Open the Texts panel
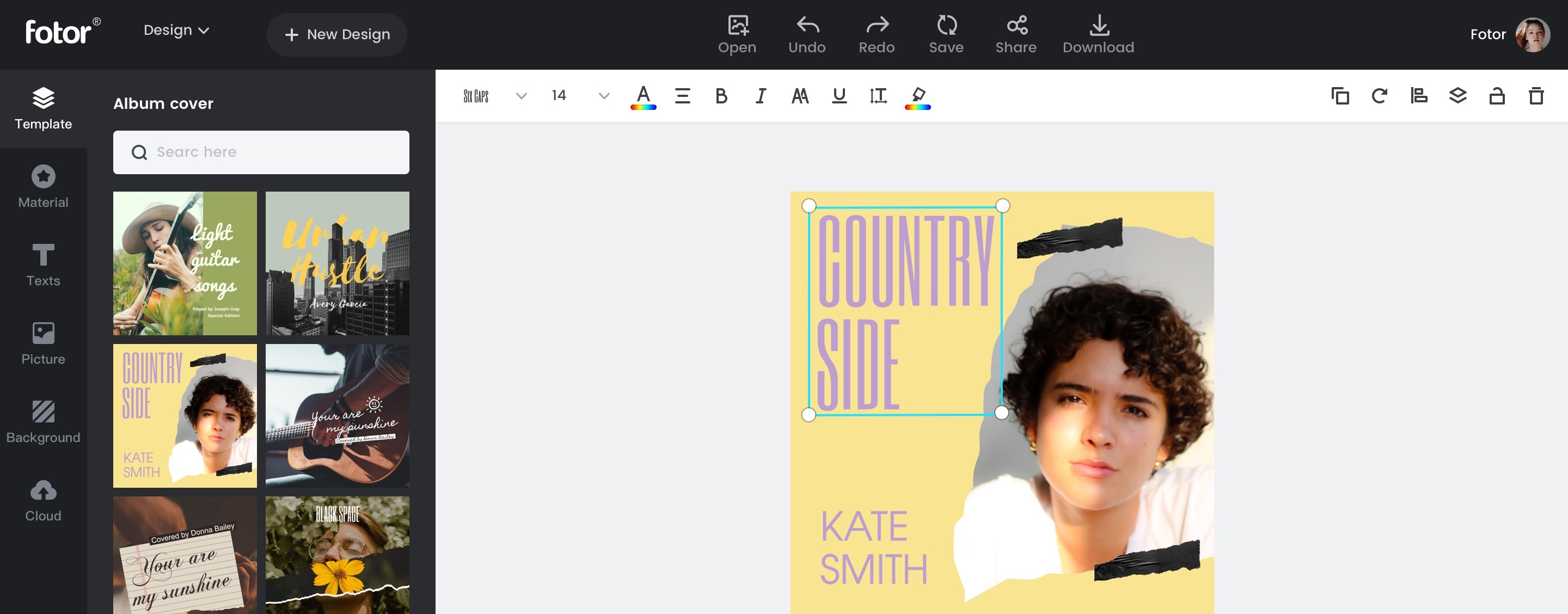The height and width of the screenshot is (614, 1568). (x=43, y=265)
